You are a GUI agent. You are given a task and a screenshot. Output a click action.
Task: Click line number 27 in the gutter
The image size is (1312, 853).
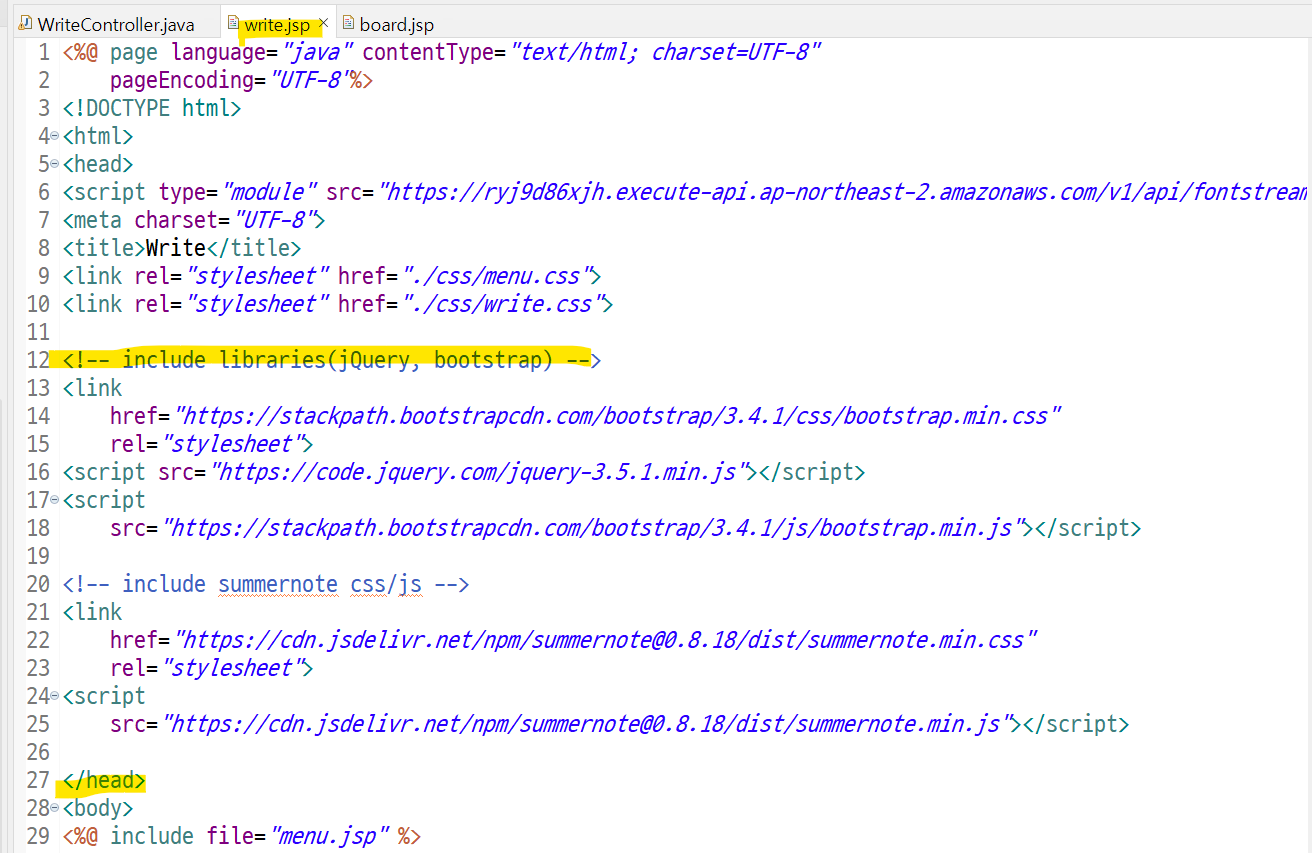coord(38,780)
